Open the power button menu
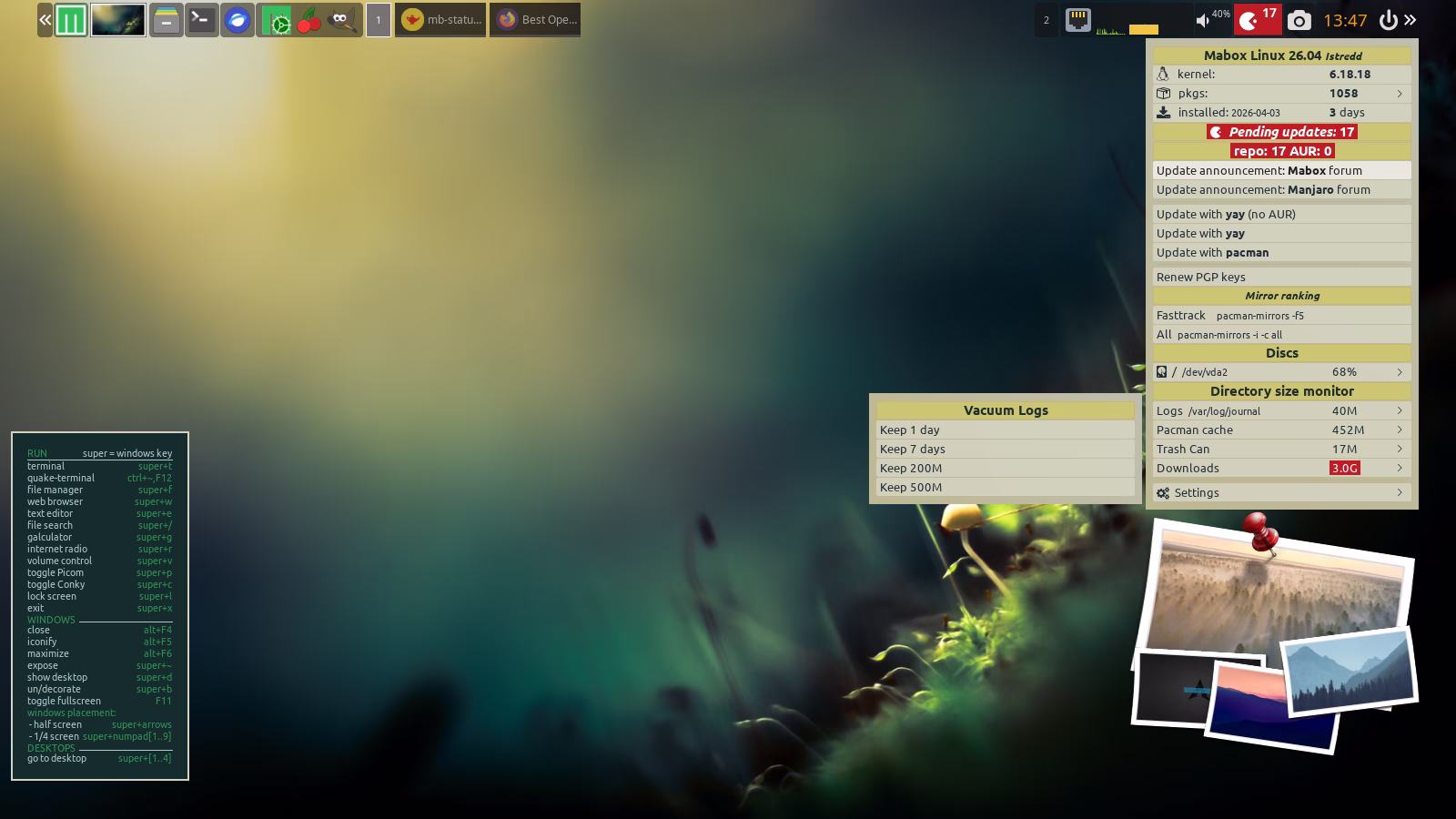1456x819 pixels. (x=1388, y=20)
